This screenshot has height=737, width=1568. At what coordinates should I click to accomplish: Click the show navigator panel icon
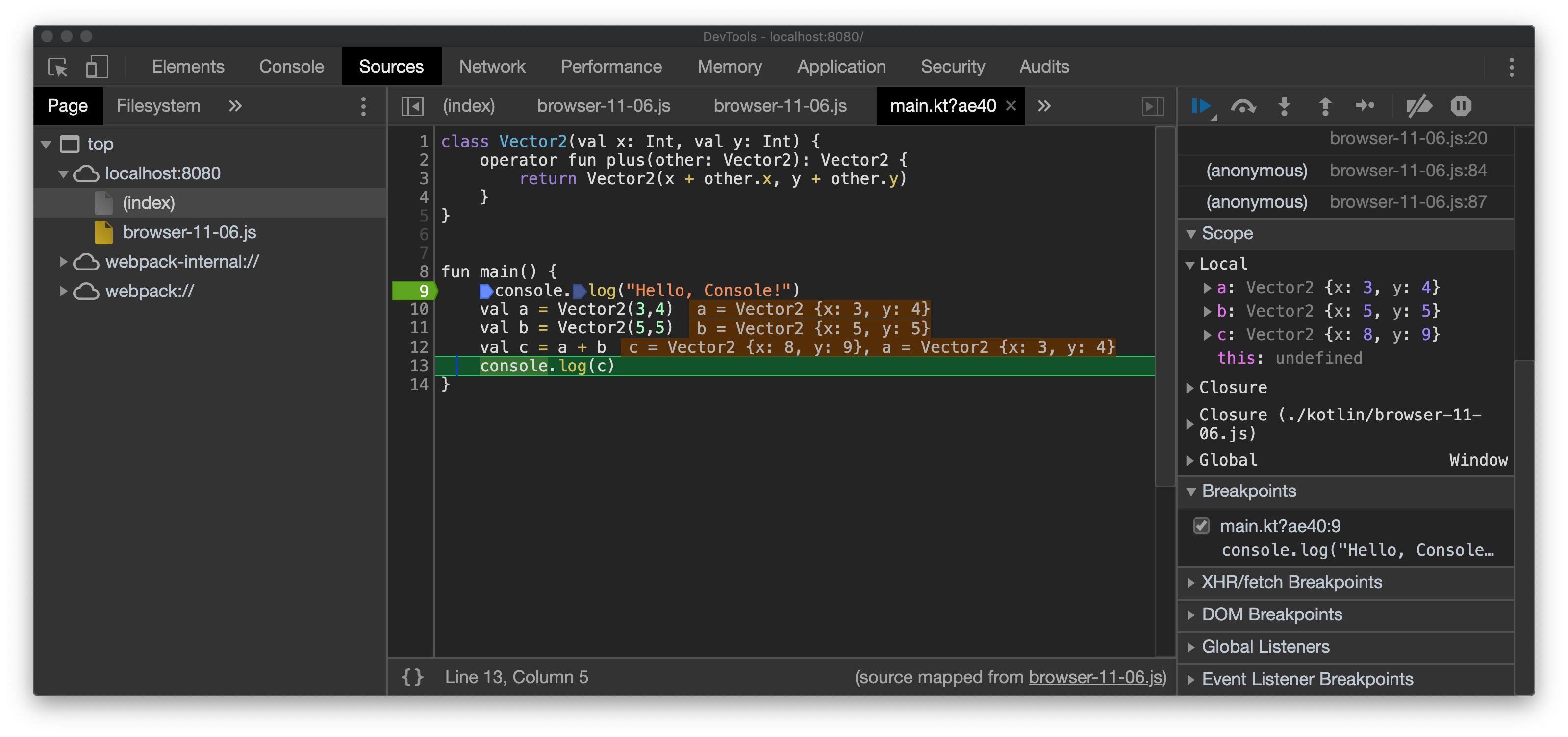(411, 106)
